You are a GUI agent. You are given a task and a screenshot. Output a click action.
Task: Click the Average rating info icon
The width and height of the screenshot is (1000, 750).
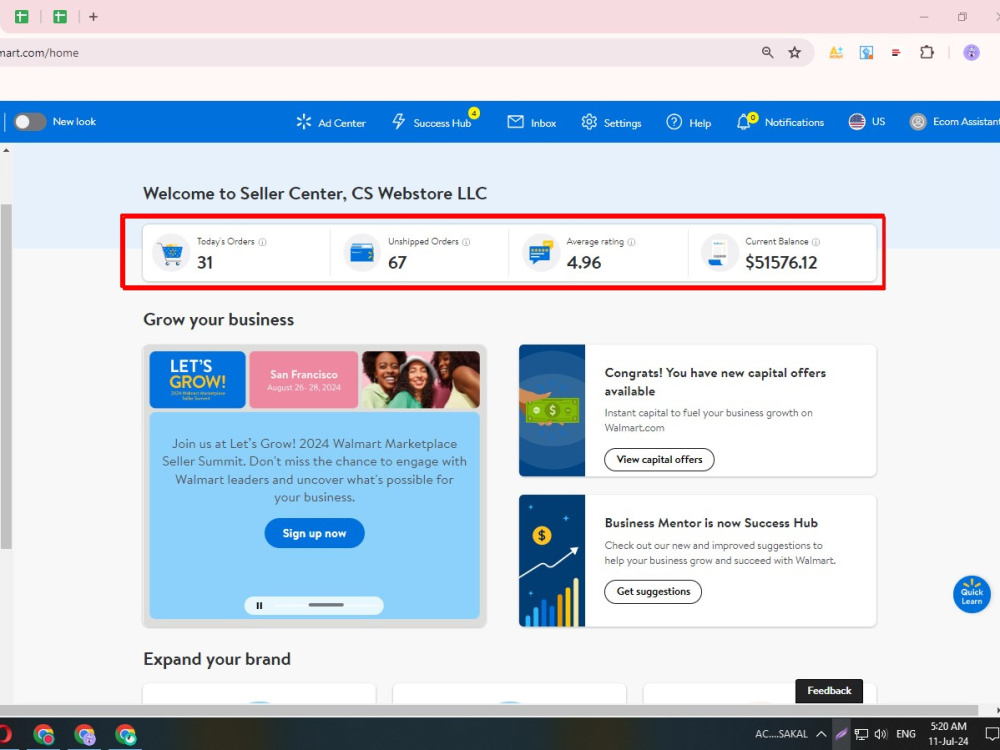click(x=631, y=242)
